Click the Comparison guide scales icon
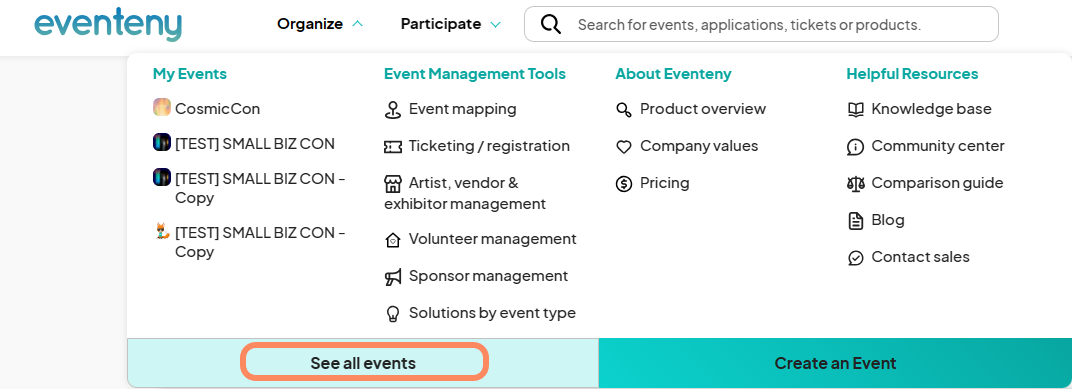The width and height of the screenshot is (1072, 389). [x=855, y=183]
